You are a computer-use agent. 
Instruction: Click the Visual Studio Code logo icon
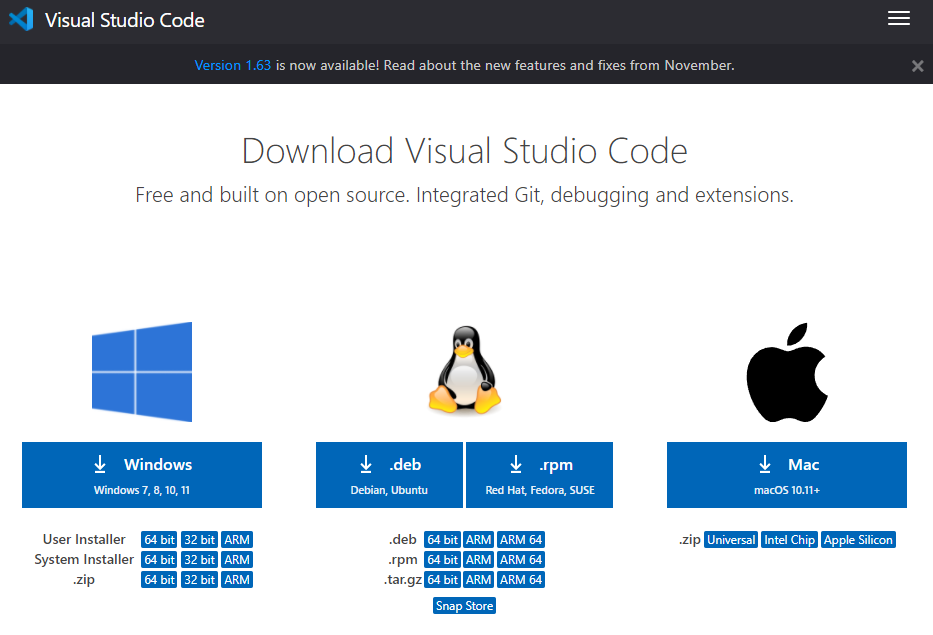click(21, 19)
